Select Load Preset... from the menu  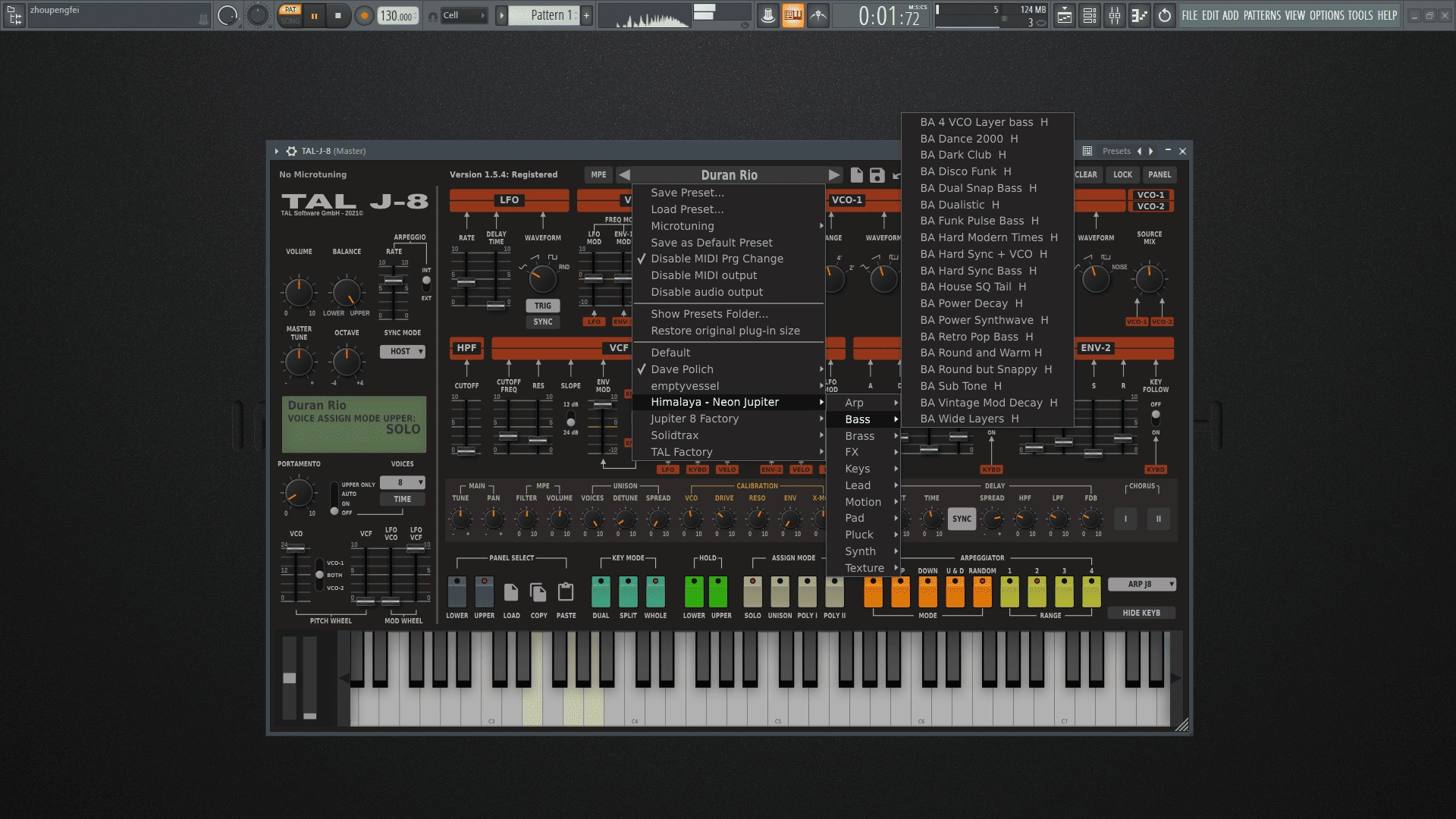(x=728, y=209)
